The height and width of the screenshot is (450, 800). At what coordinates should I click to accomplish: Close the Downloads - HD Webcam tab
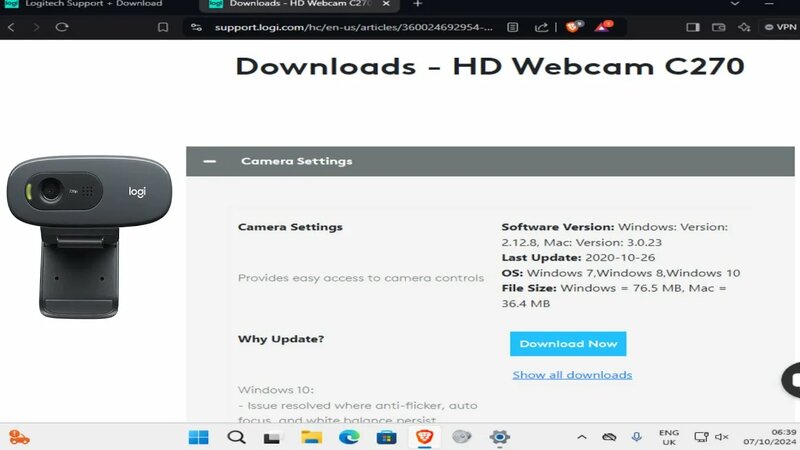[x=386, y=4]
